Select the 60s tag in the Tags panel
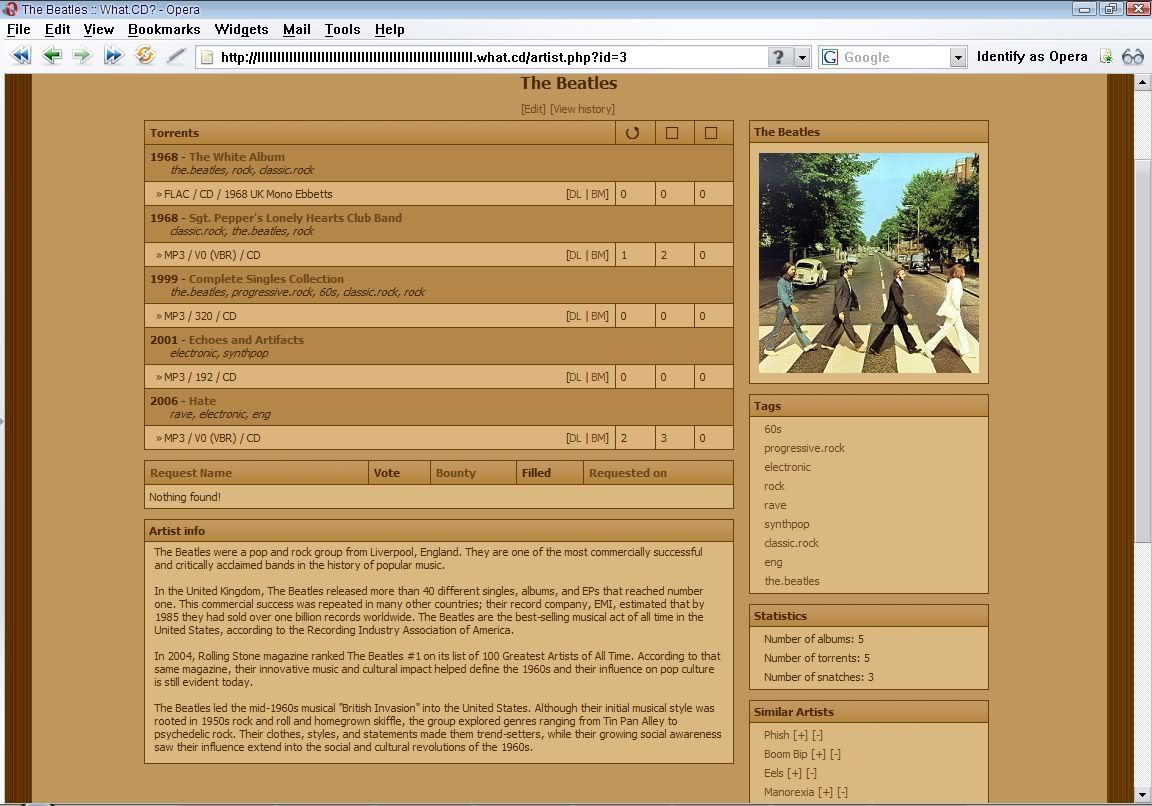Viewport: 1152px width, 806px height. coord(773,429)
